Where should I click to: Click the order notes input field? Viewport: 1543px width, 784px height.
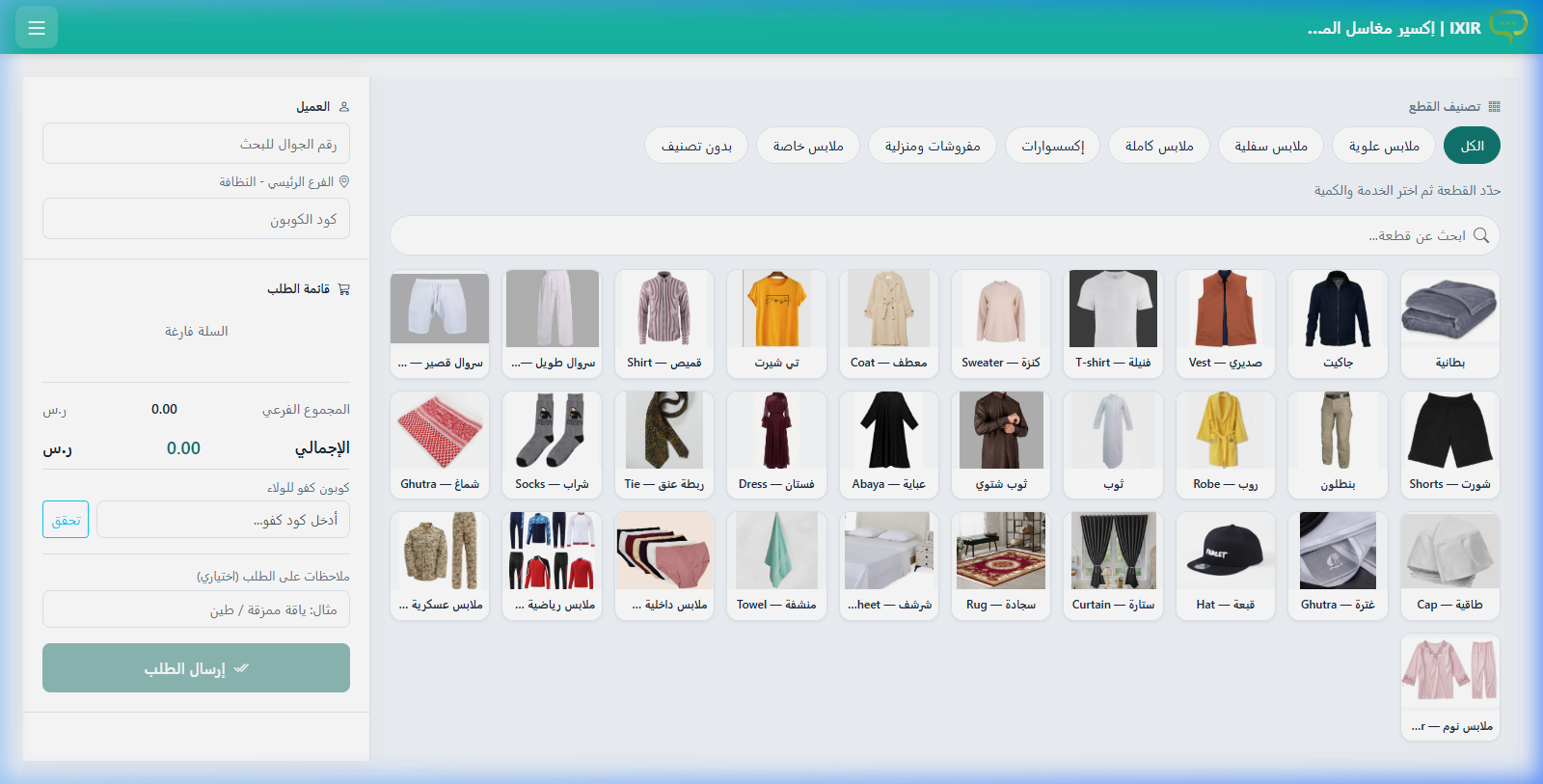196,609
